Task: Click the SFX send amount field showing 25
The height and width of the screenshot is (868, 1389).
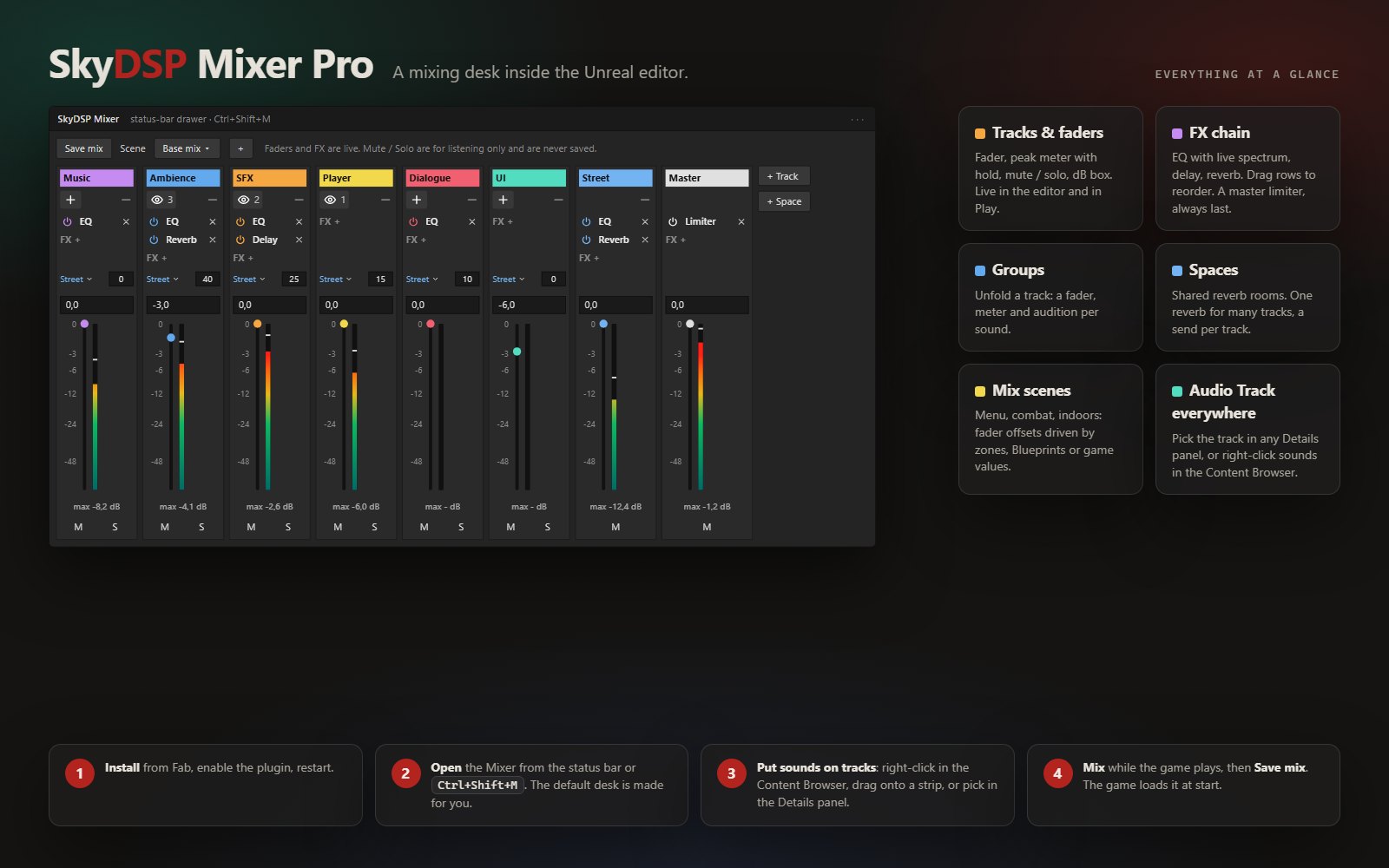Action: click(293, 279)
